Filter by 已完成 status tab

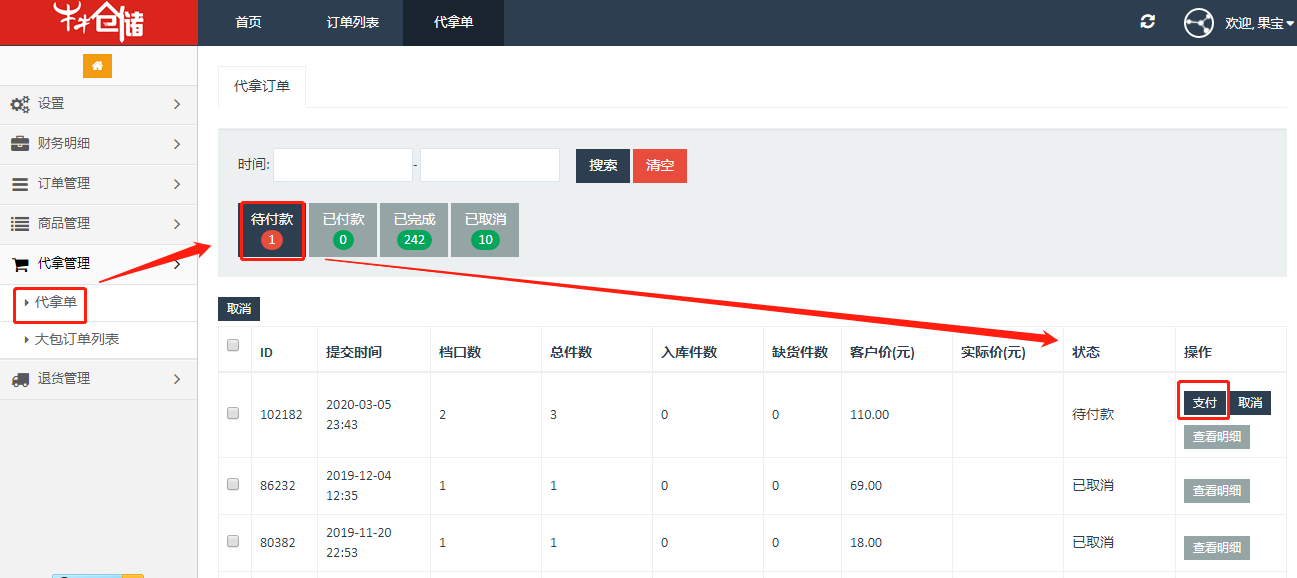pos(414,230)
